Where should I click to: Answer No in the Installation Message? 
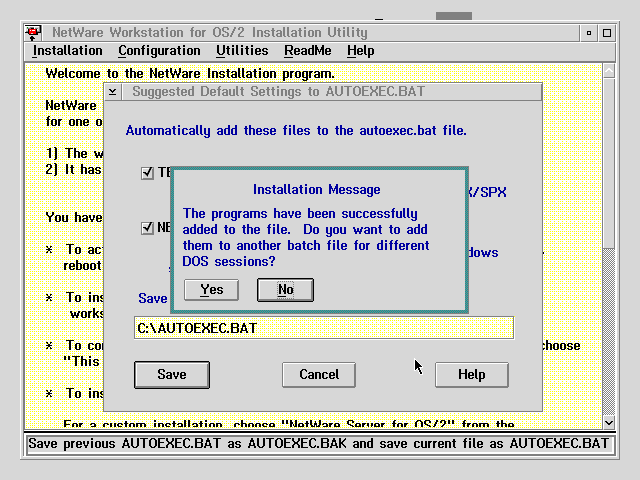(x=285, y=290)
